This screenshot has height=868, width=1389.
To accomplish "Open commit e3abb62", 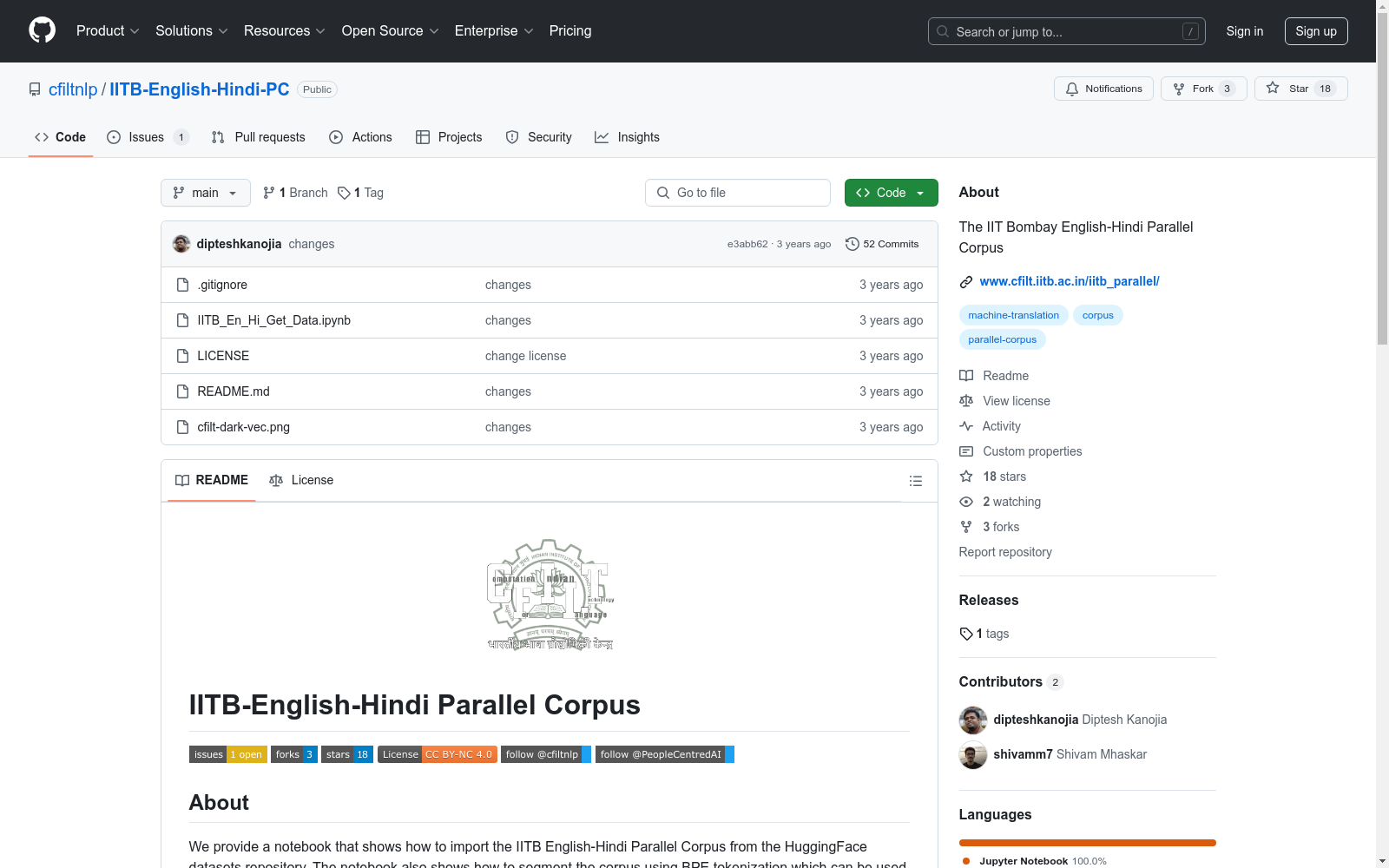I will [747, 244].
